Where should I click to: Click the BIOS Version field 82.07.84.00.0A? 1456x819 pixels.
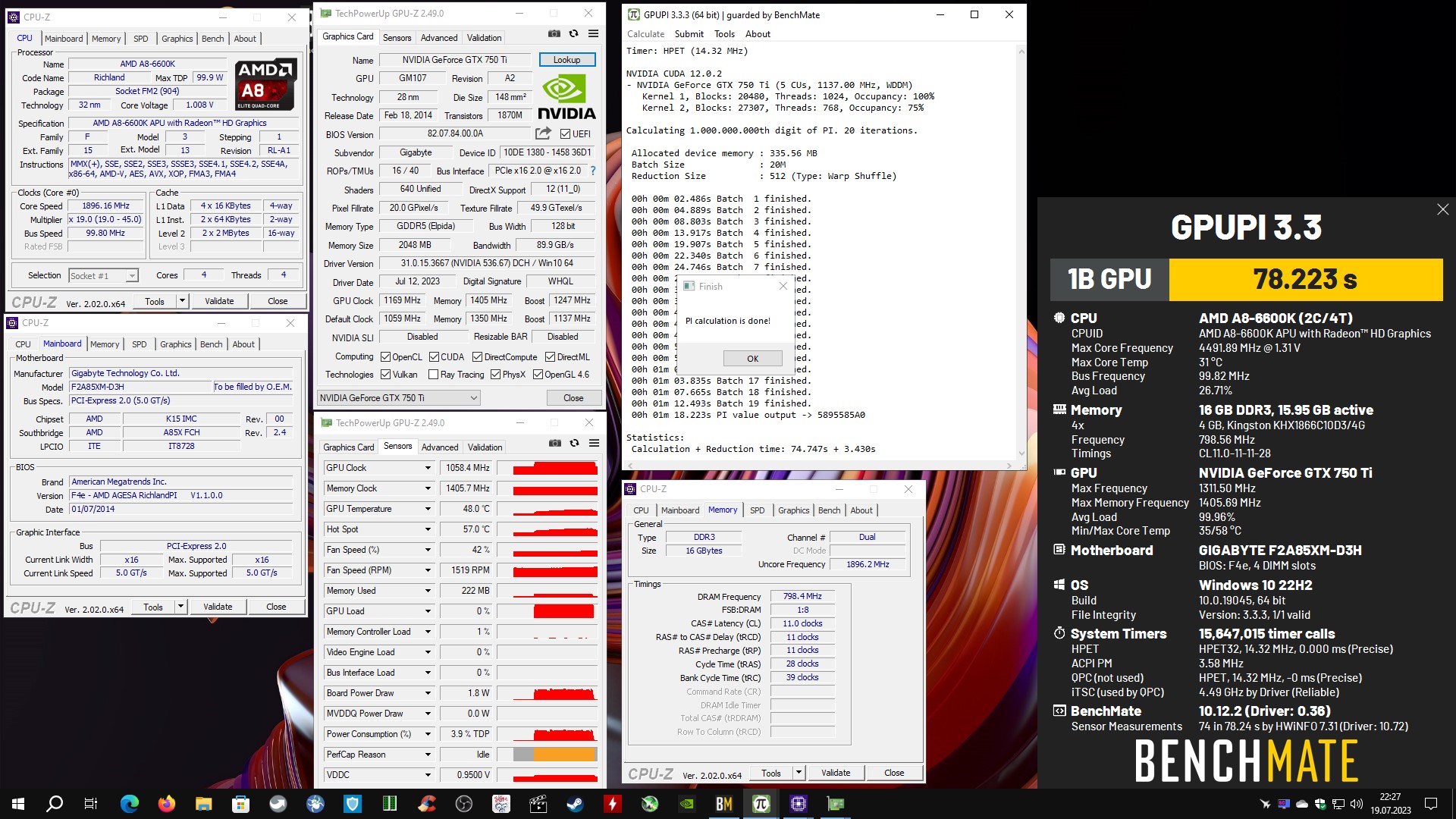[454, 133]
